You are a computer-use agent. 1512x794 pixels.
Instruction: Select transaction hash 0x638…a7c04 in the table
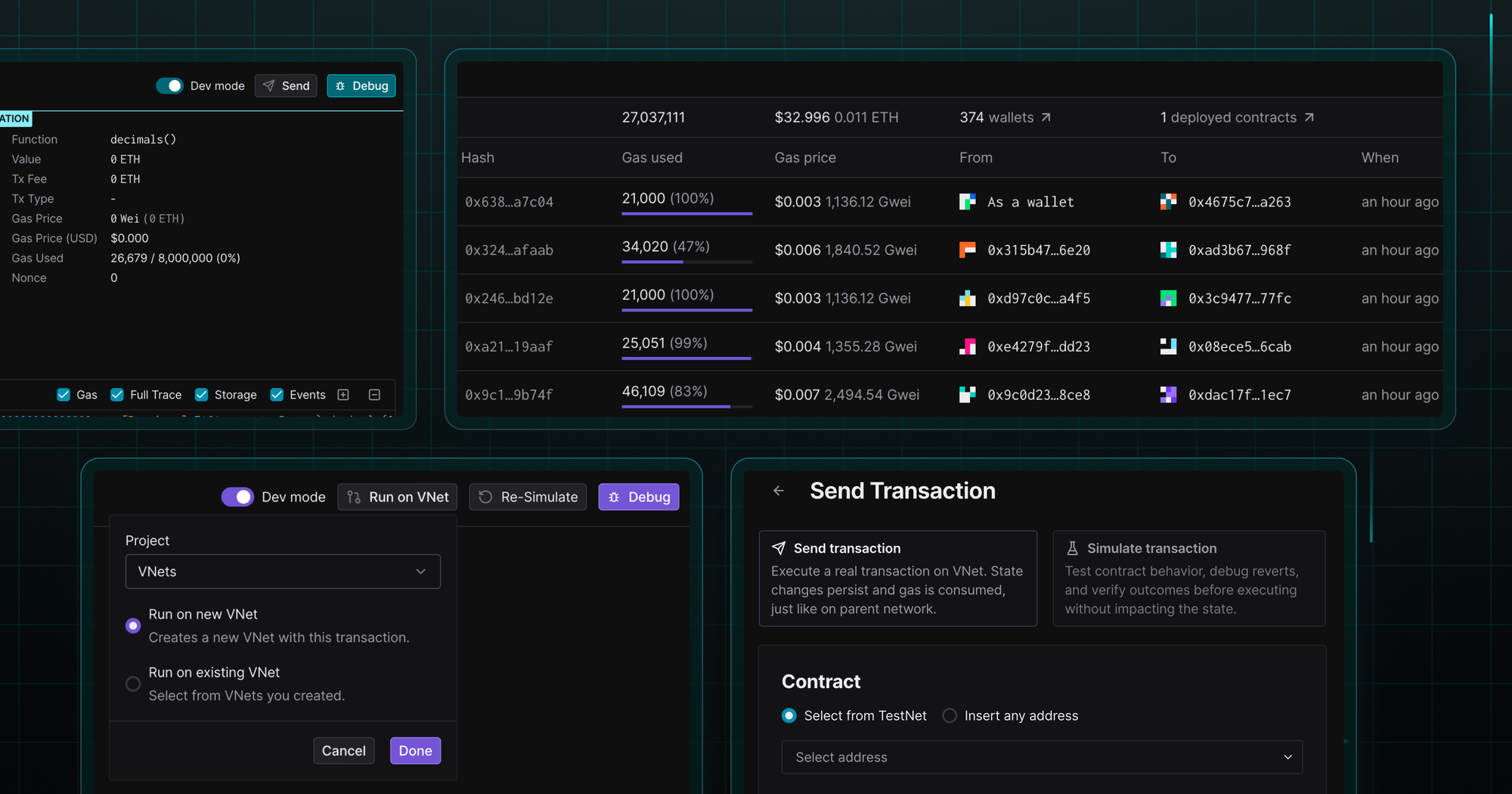pos(509,202)
